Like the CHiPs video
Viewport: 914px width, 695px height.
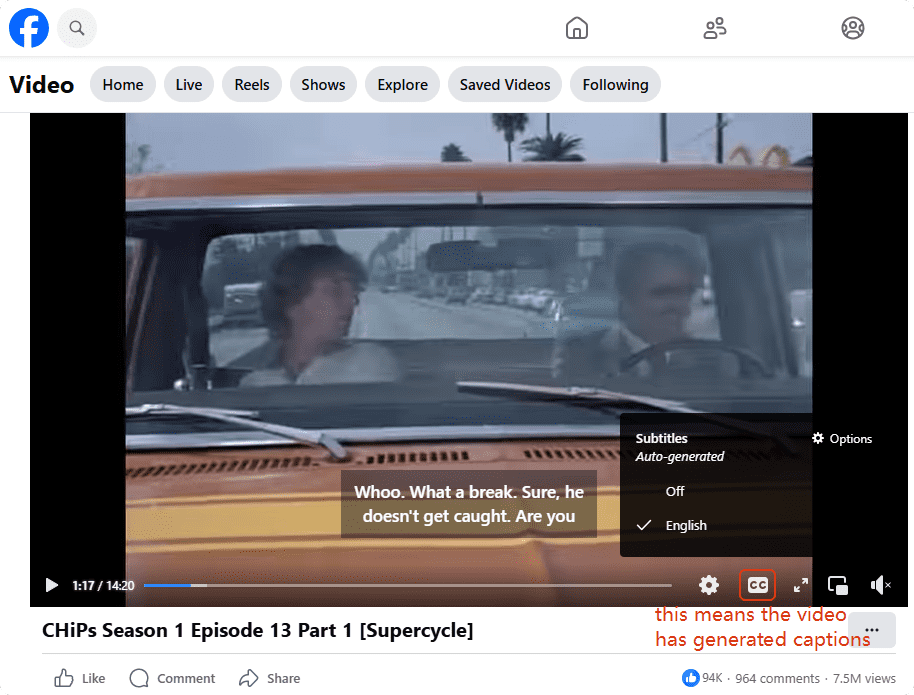80,678
